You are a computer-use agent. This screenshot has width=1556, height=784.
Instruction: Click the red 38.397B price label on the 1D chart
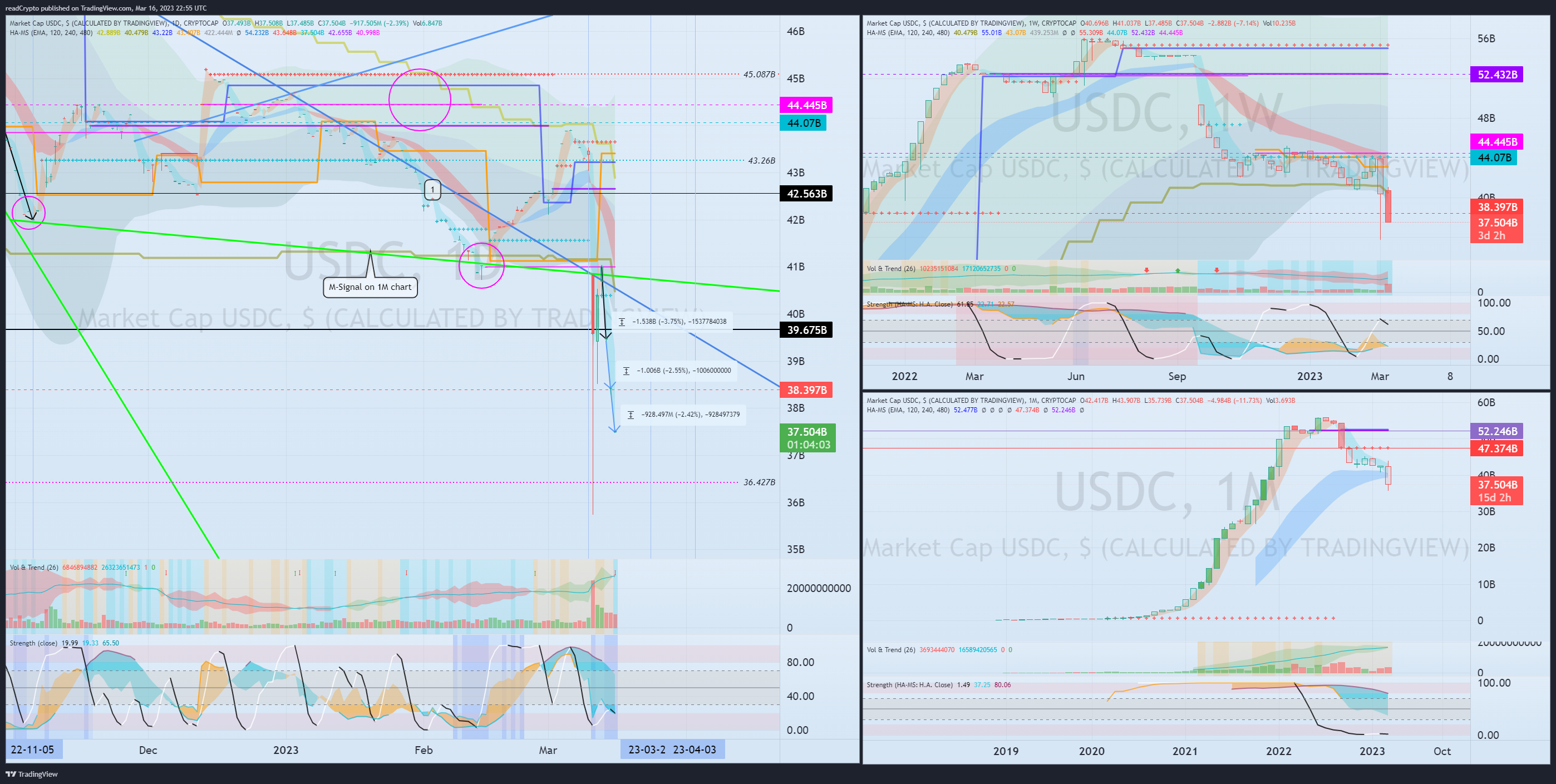pos(806,390)
